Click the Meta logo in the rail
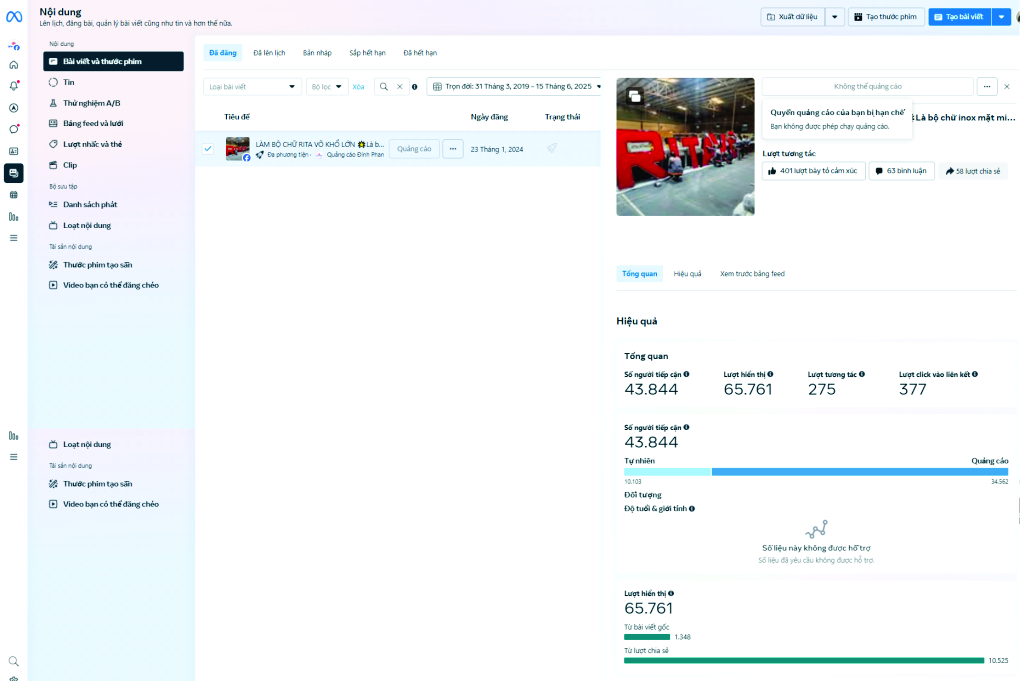1020x681 pixels. pos(14,17)
